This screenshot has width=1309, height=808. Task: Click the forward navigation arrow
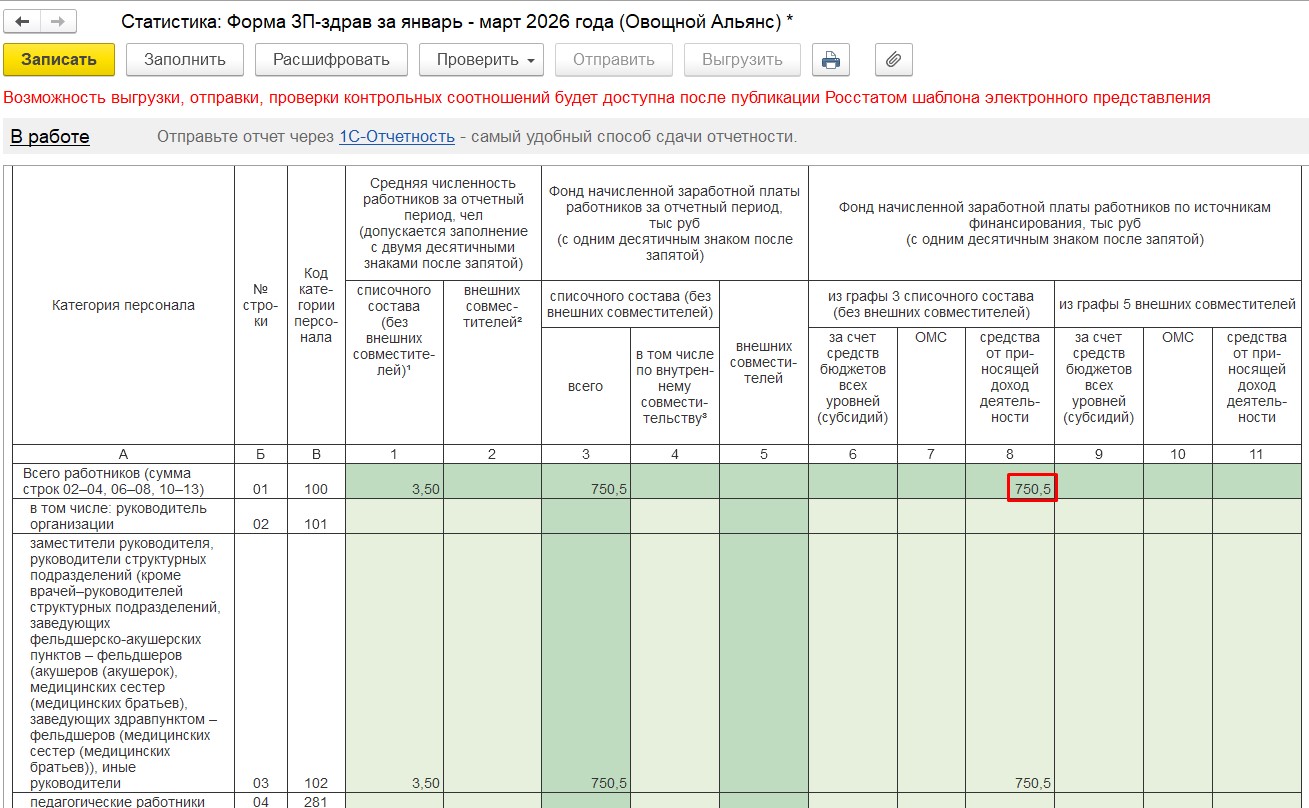coord(57,22)
